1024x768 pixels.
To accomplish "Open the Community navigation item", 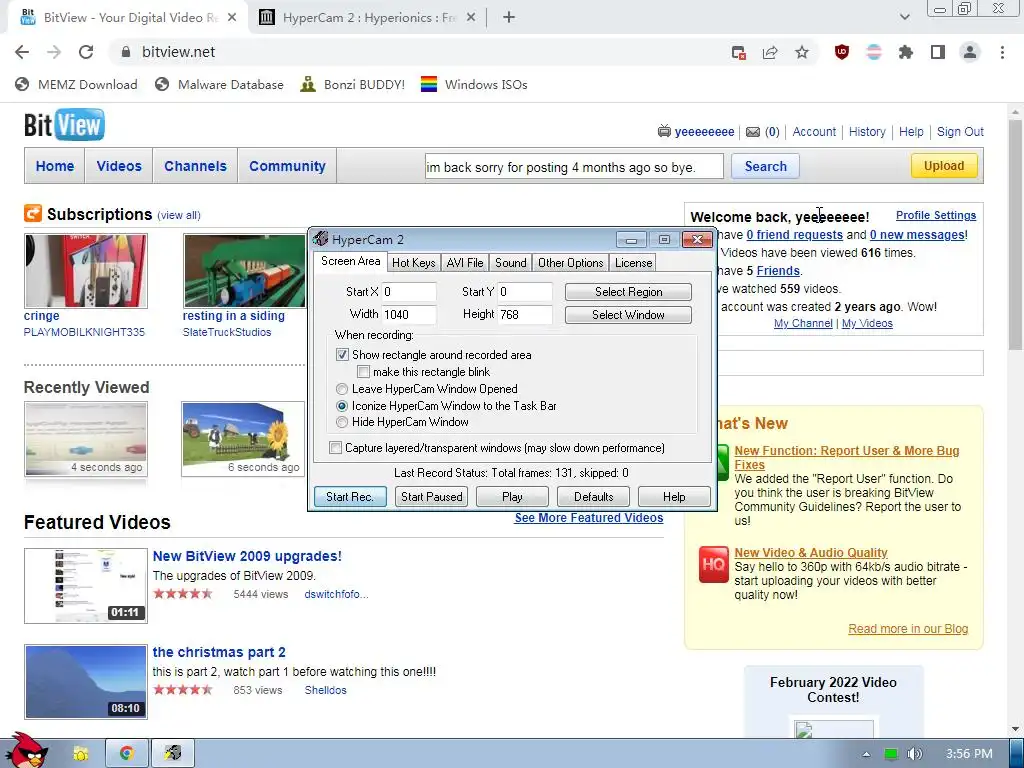I will click(x=287, y=167).
